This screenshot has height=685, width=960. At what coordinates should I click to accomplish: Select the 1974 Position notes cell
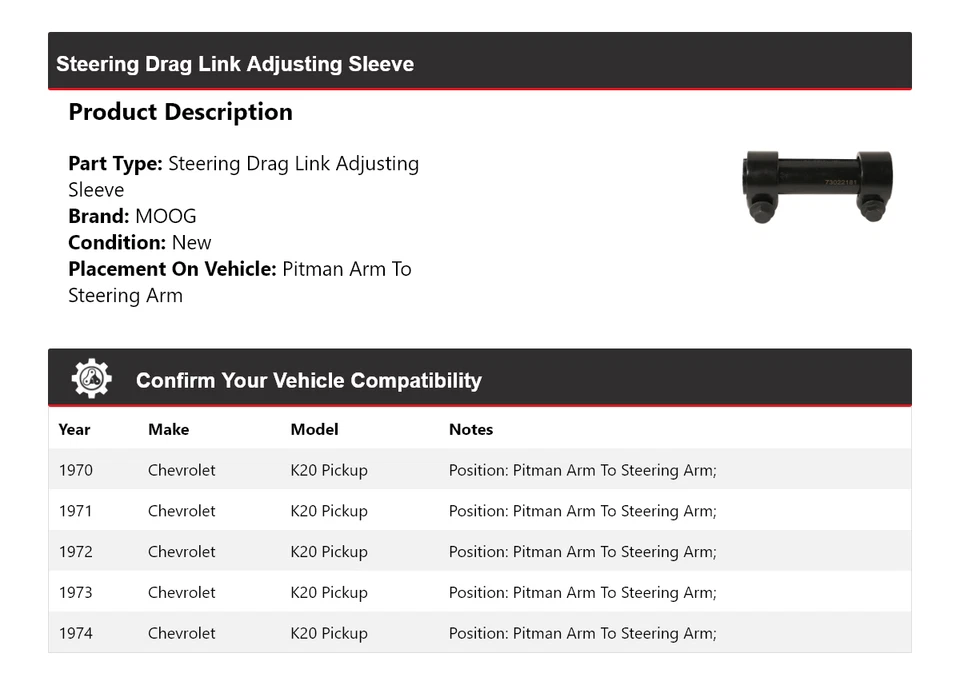click(x=582, y=633)
